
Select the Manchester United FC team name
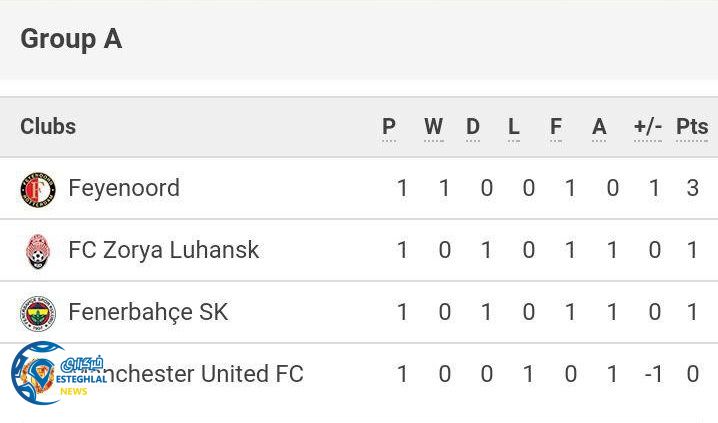(x=200, y=374)
